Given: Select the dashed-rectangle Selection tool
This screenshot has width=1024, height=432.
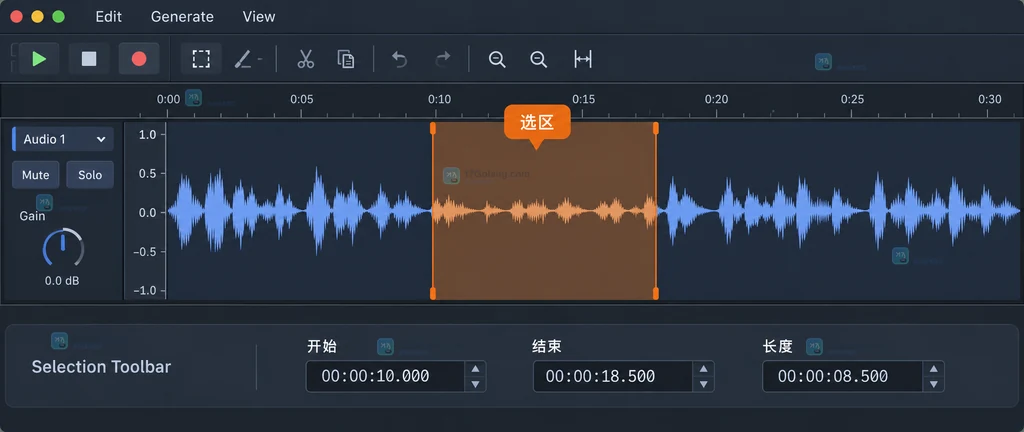Looking at the screenshot, I should coord(201,59).
